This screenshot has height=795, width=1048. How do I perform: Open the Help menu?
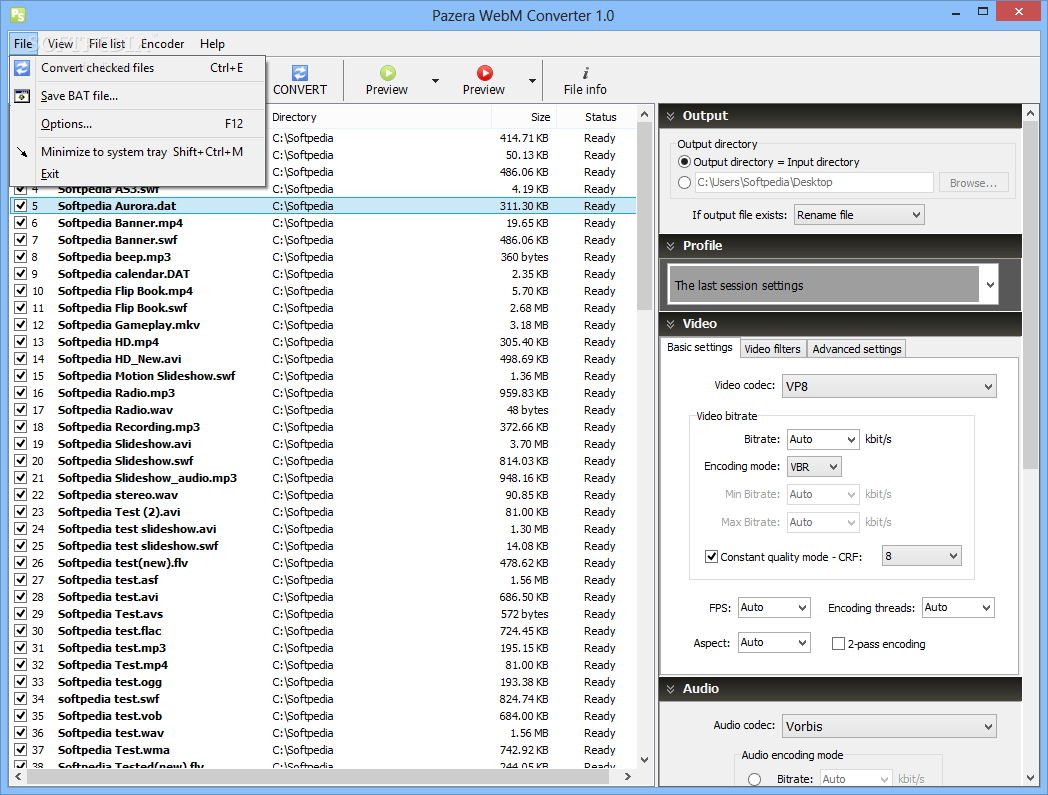point(213,44)
